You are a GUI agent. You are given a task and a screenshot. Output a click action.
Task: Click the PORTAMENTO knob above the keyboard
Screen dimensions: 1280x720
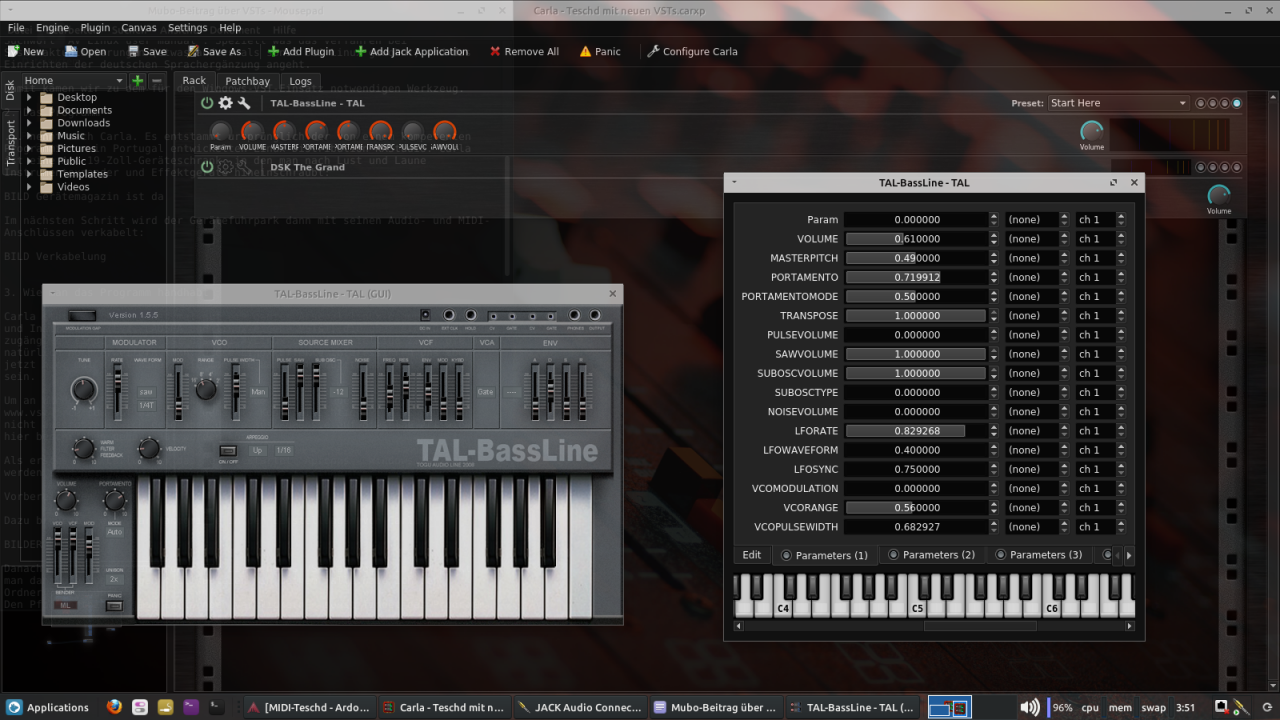[x=115, y=500]
